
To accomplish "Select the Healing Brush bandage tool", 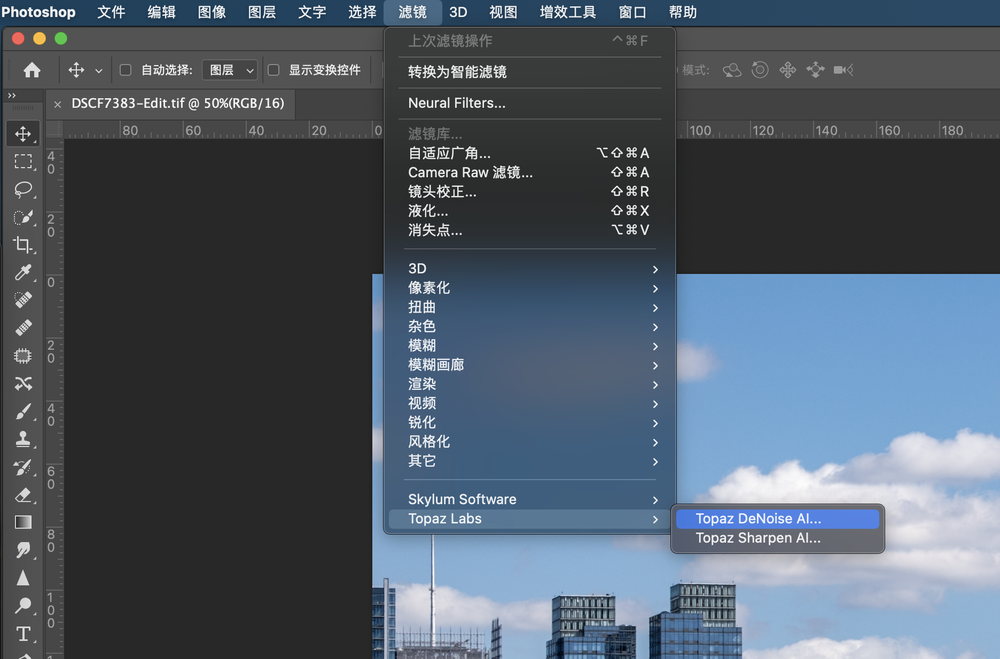I will tap(23, 328).
